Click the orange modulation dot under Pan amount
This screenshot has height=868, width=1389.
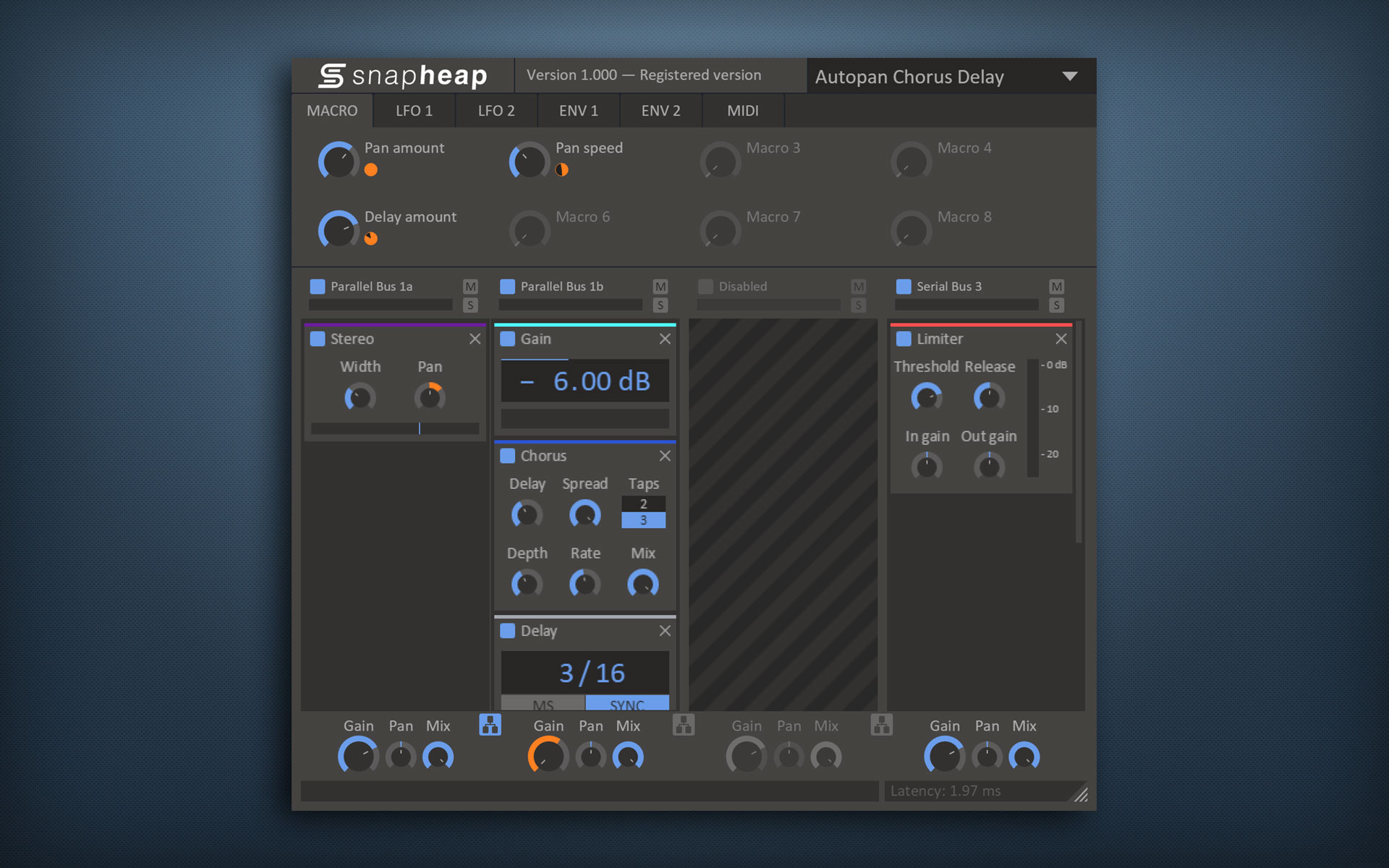(x=371, y=170)
